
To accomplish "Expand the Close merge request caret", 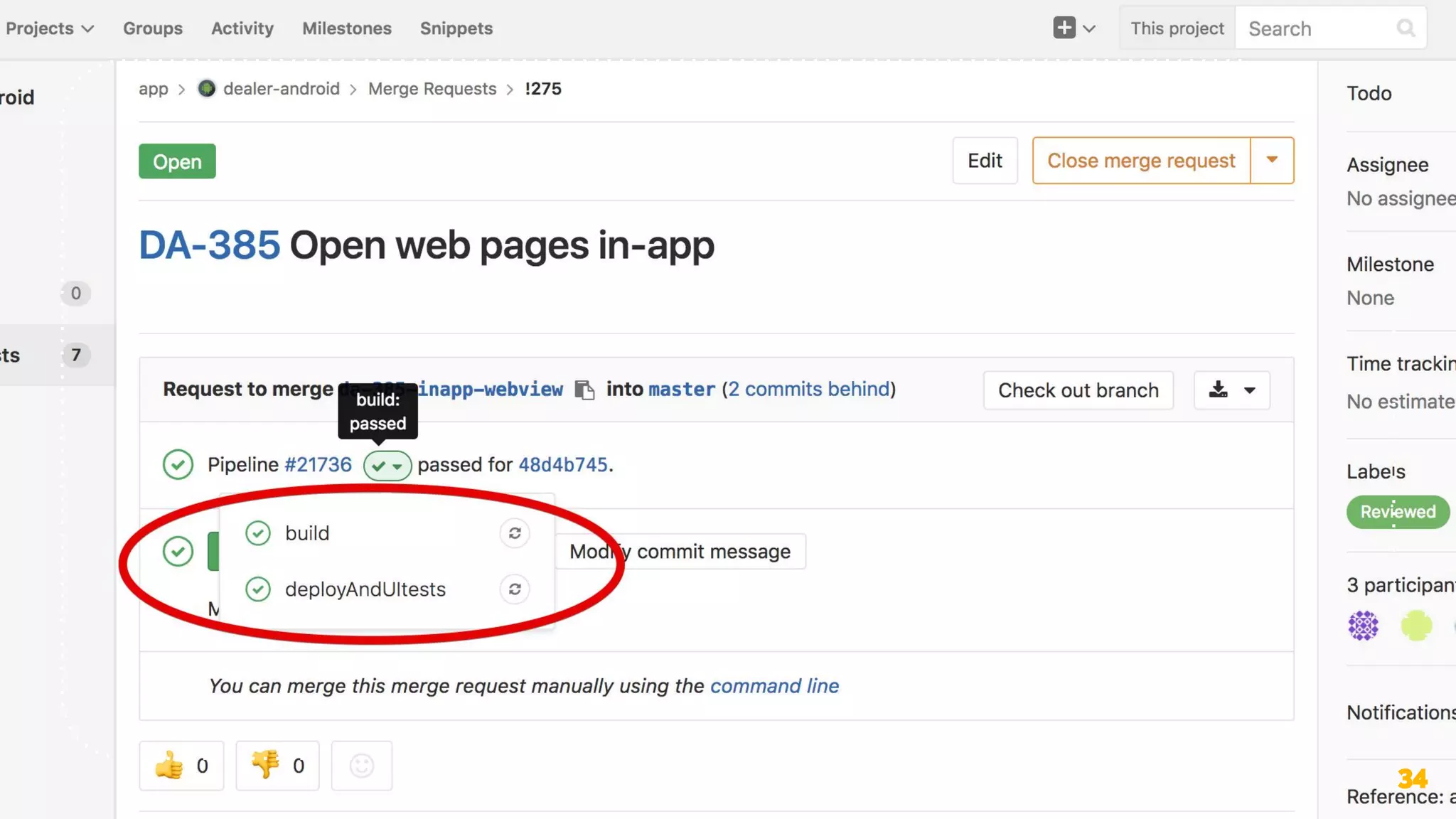I will (1272, 161).
